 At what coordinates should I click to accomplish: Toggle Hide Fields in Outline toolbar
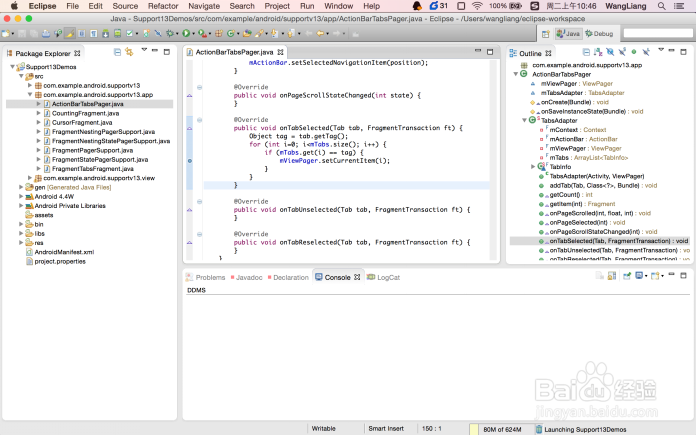(x=610, y=52)
